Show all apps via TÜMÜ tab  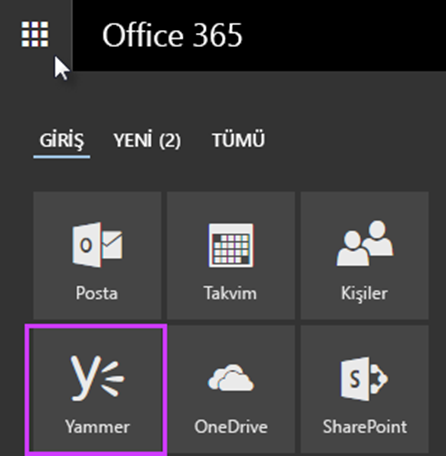238,140
